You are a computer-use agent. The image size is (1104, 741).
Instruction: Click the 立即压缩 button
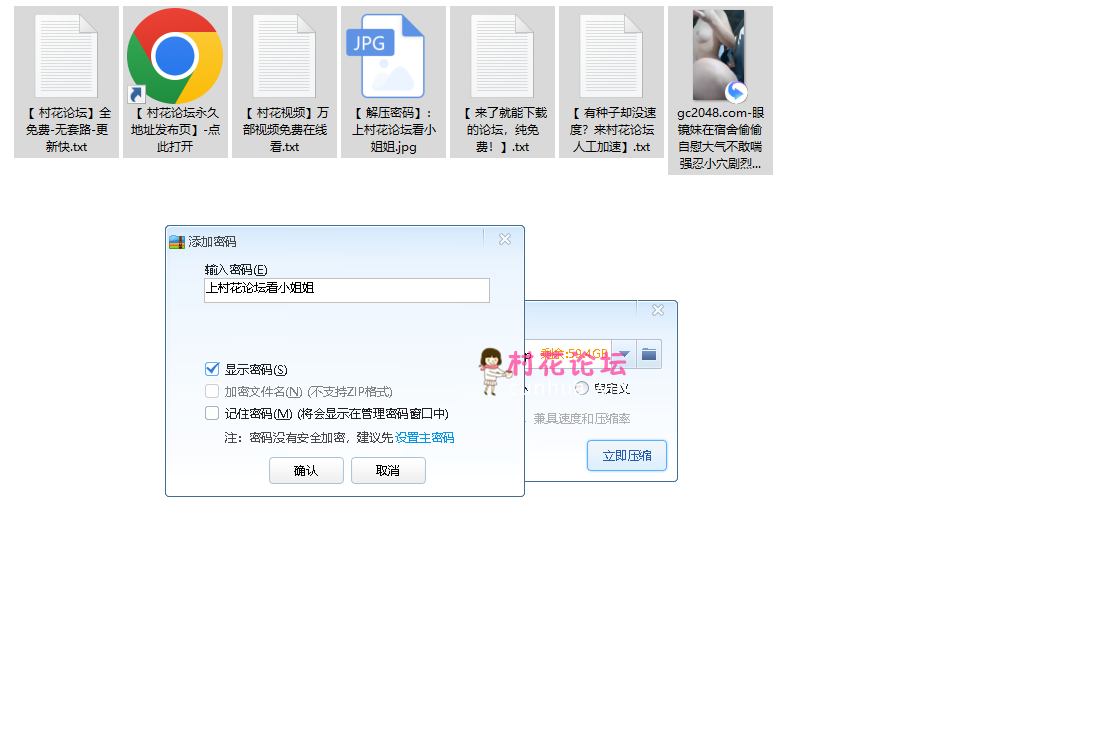click(x=627, y=455)
